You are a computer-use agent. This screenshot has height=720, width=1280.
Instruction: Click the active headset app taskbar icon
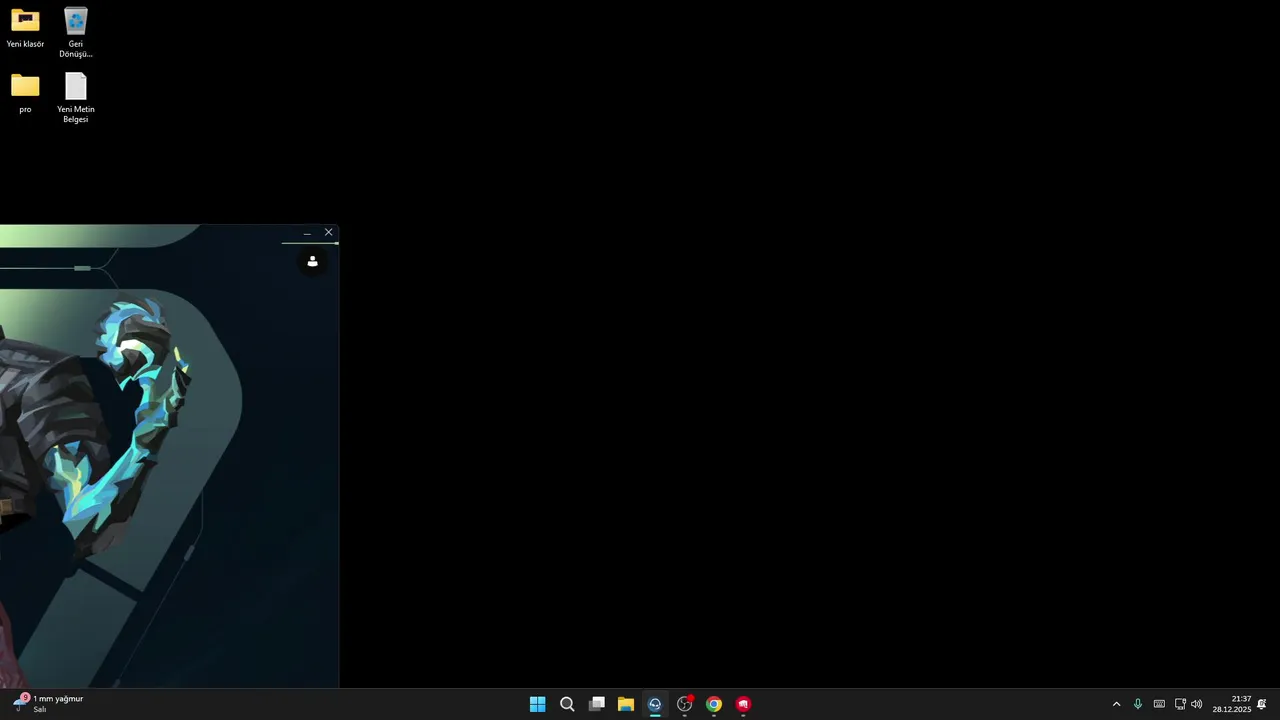click(655, 704)
